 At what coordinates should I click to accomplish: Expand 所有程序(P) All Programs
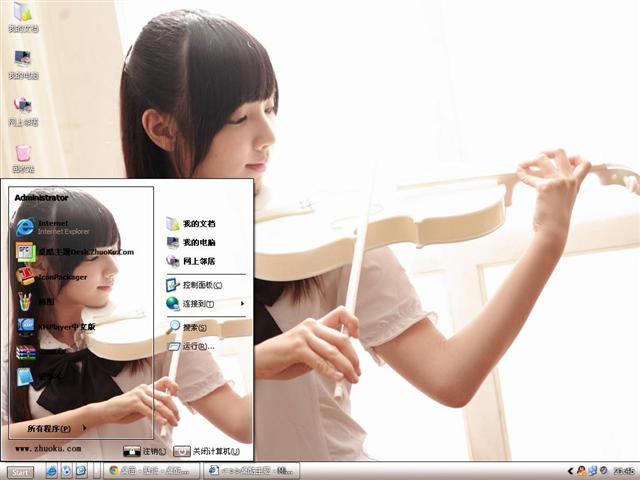[56, 428]
